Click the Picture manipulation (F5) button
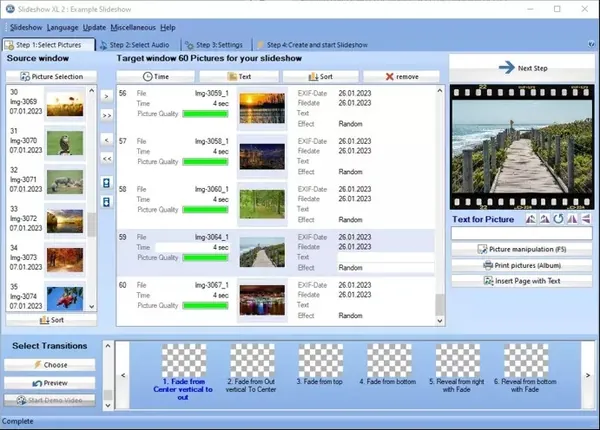The width and height of the screenshot is (600, 430). (x=522, y=249)
